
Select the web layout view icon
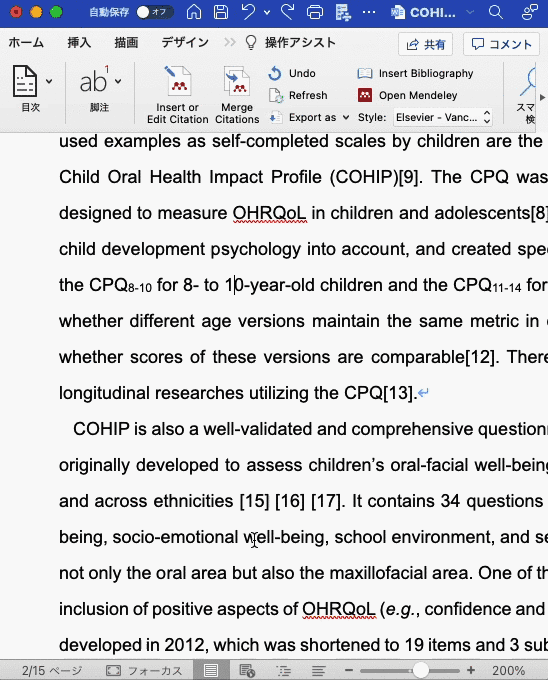click(247, 670)
